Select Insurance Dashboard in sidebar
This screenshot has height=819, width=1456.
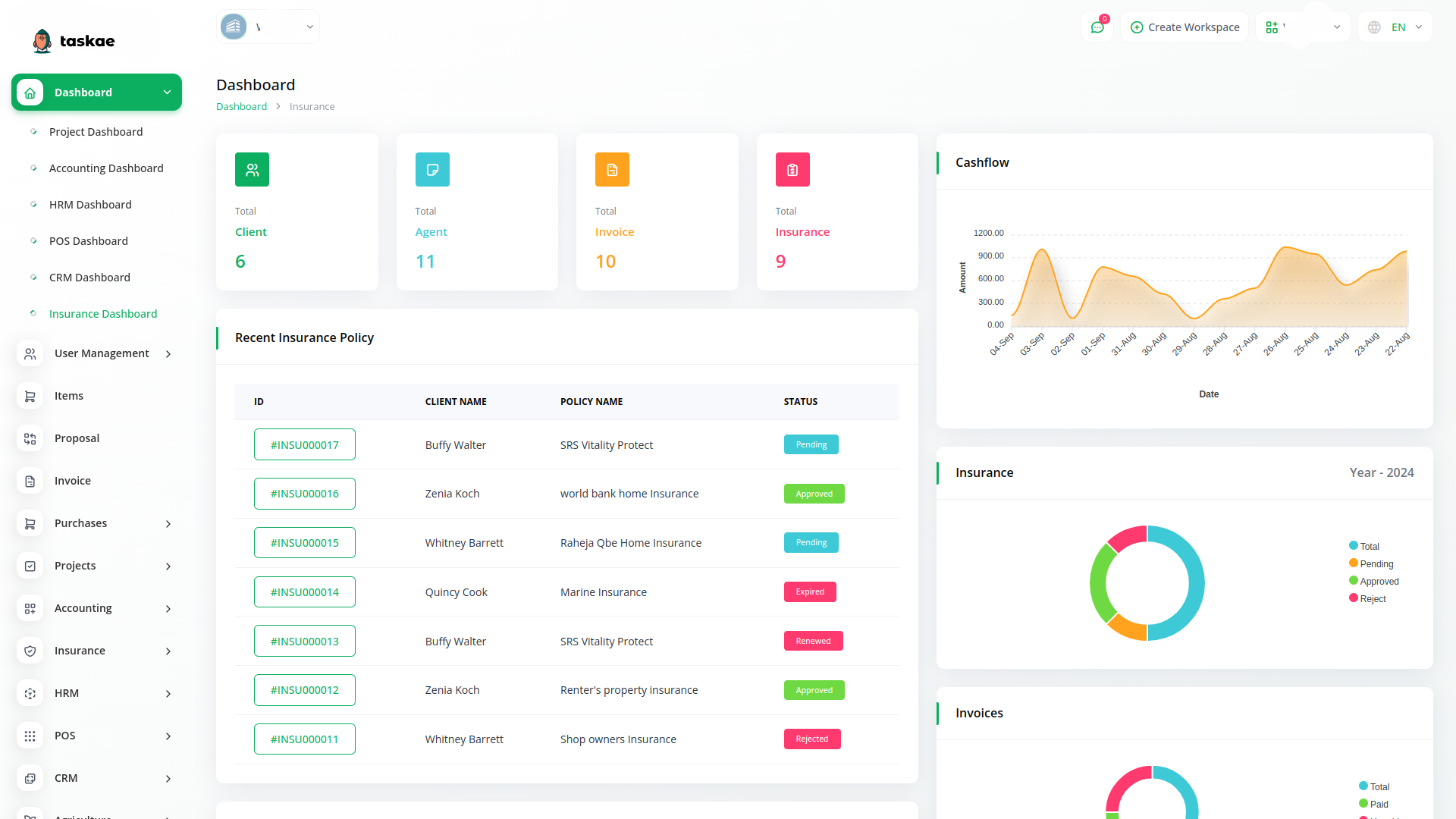pyautogui.click(x=103, y=314)
